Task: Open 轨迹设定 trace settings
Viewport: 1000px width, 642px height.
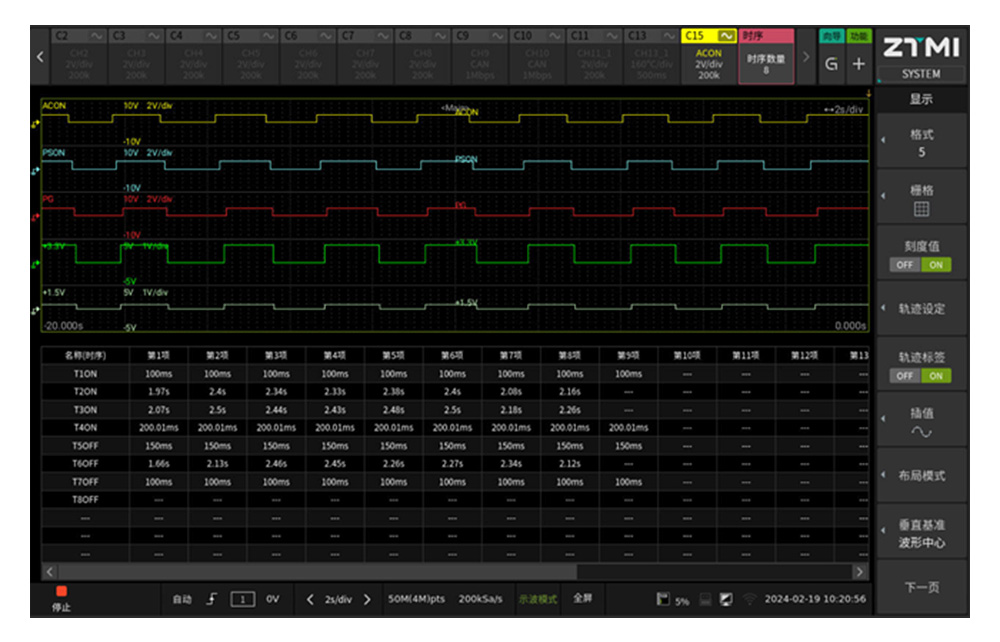Action: point(921,309)
